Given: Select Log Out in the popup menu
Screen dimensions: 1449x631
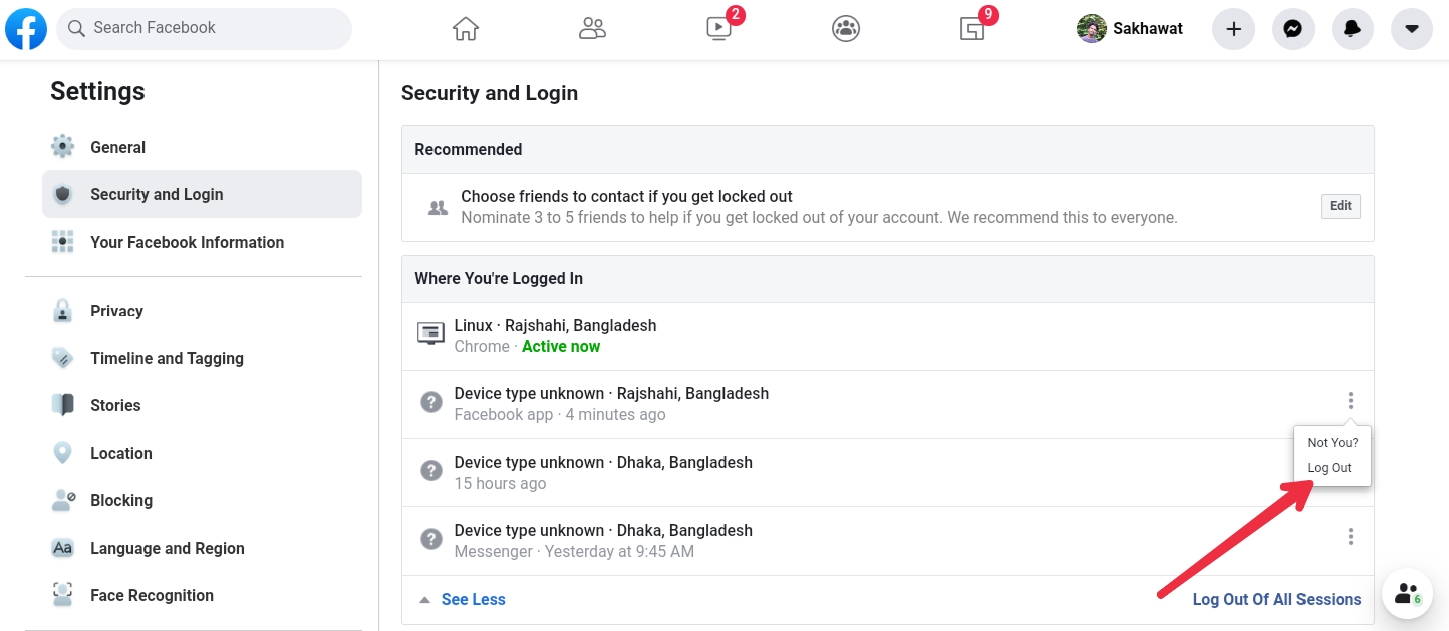Looking at the screenshot, I should pos(1329,468).
